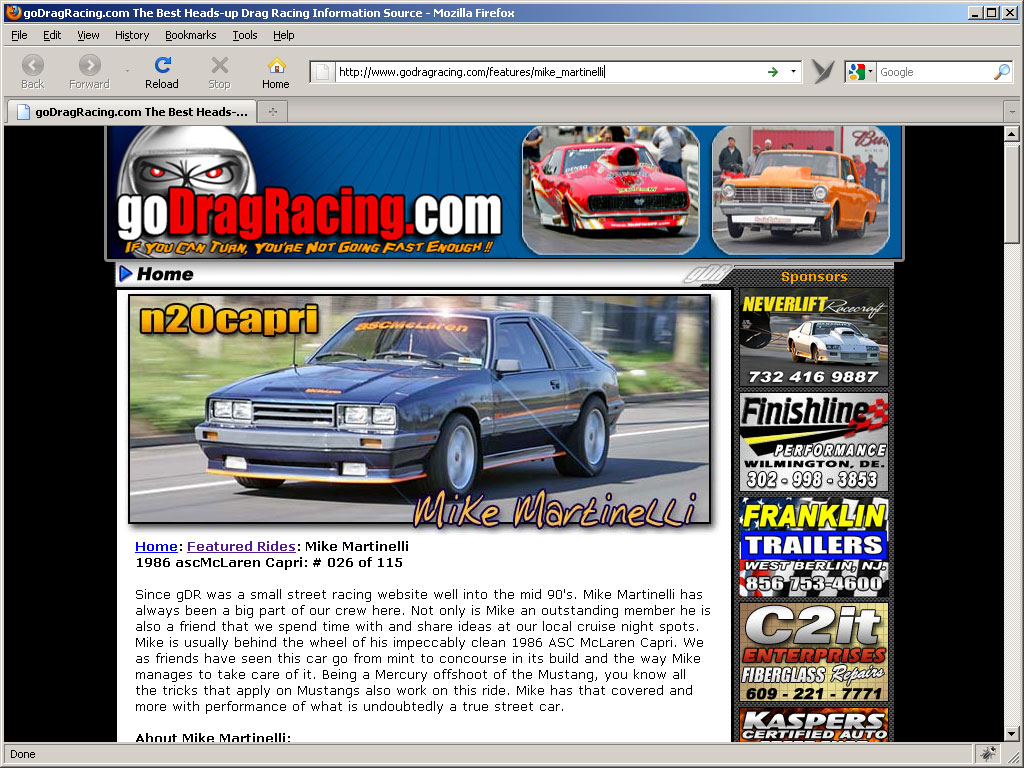The height and width of the screenshot is (768, 1024).
Task: Click the Done status bar text
Action: click(23, 754)
